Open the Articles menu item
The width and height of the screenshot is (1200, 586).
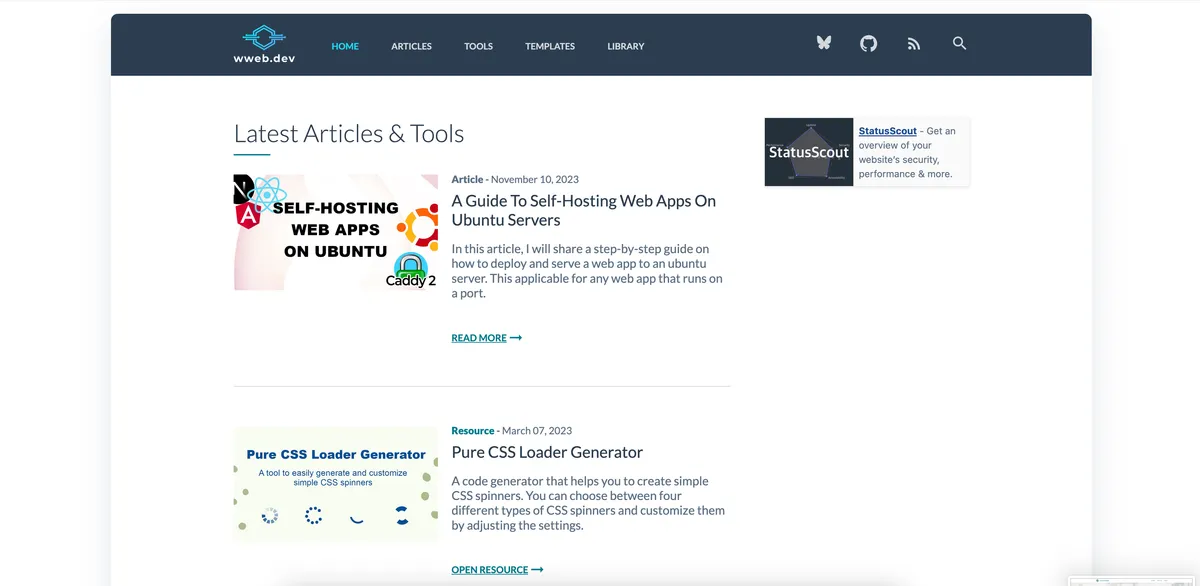point(411,46)
